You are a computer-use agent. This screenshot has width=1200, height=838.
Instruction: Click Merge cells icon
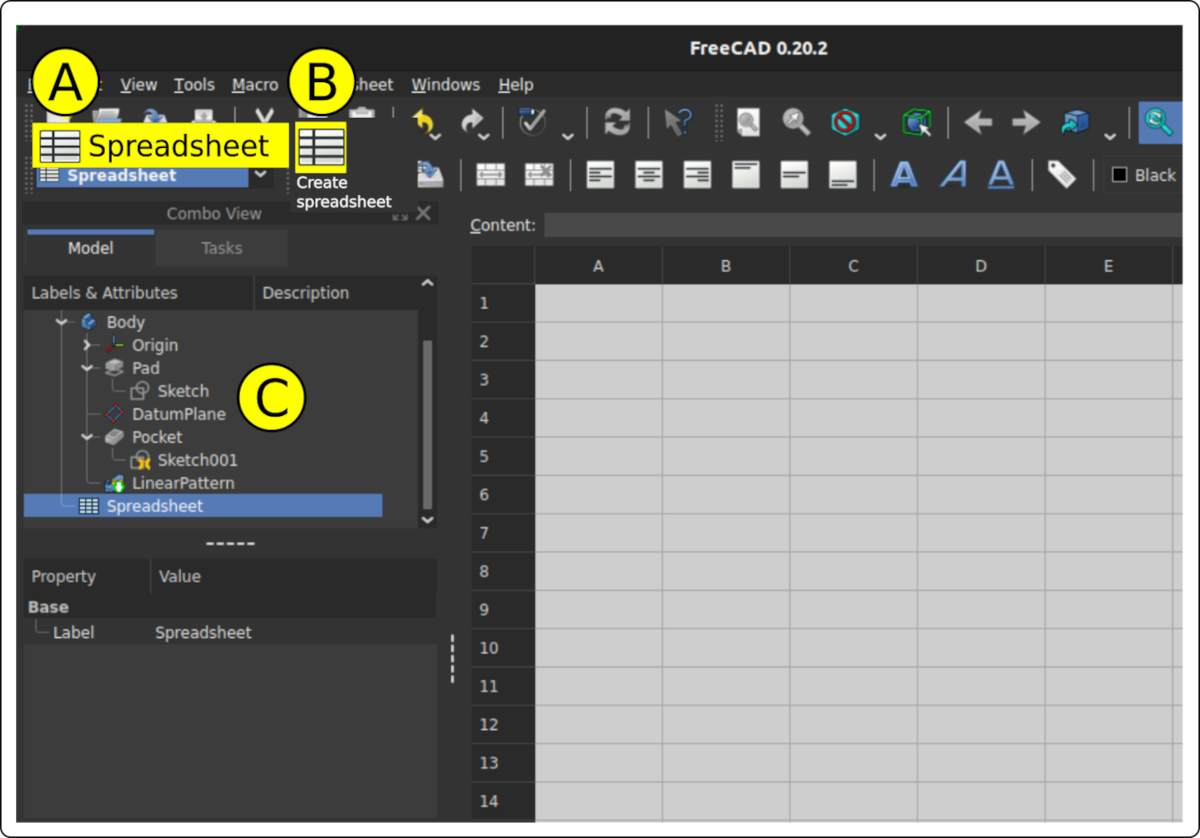click(490, 175)
